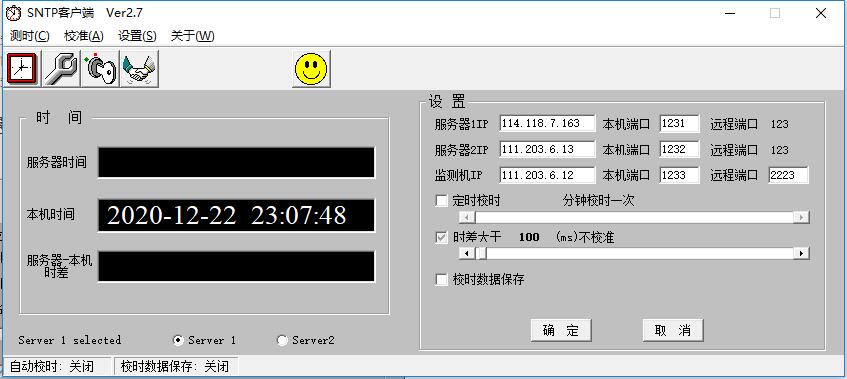847x379 pixels.
Task: Click the remote port 123 for 服务器2
Action: point(779,150)
